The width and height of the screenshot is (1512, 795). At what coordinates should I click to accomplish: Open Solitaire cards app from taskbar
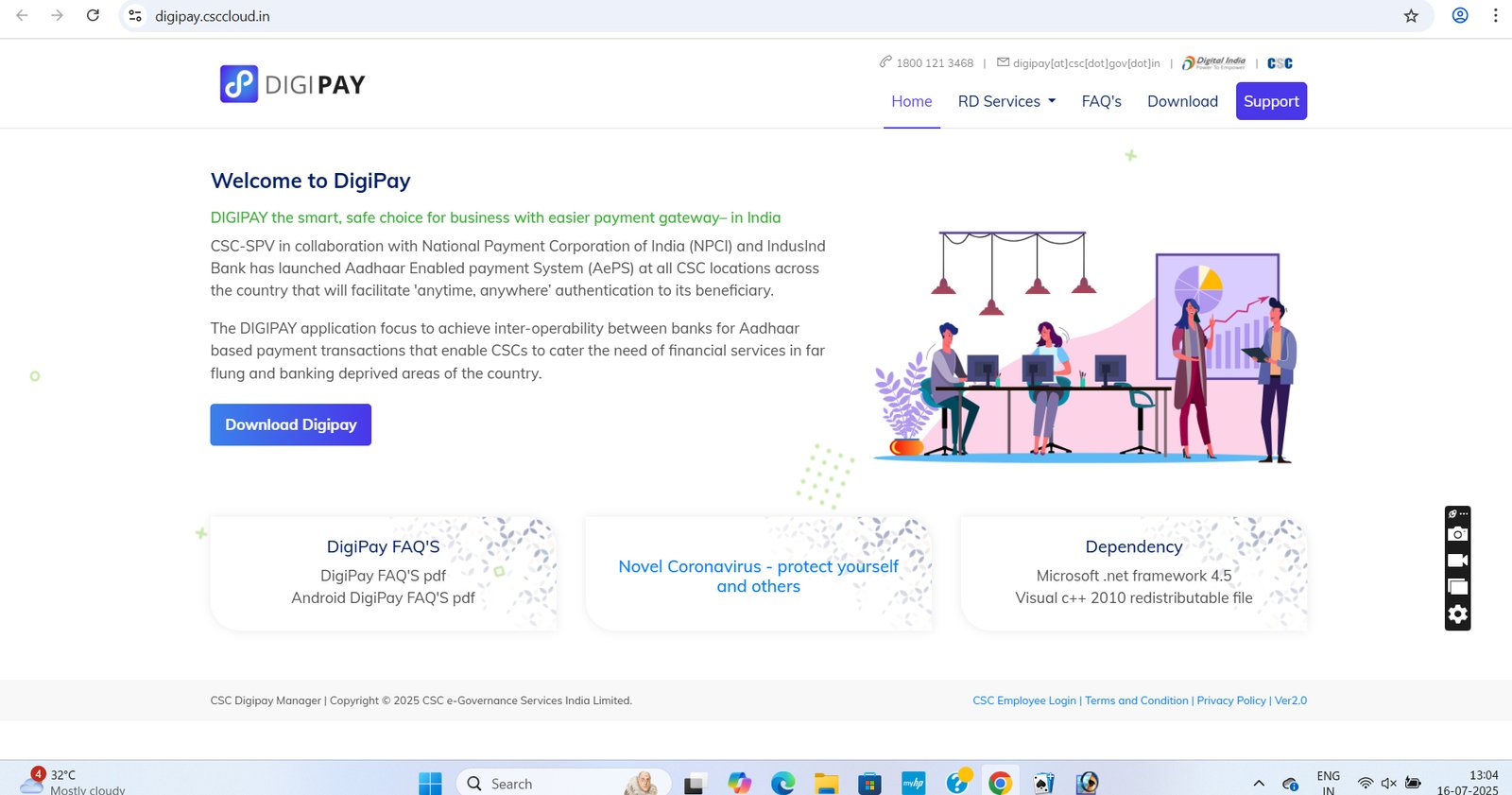click(1043, 783)
